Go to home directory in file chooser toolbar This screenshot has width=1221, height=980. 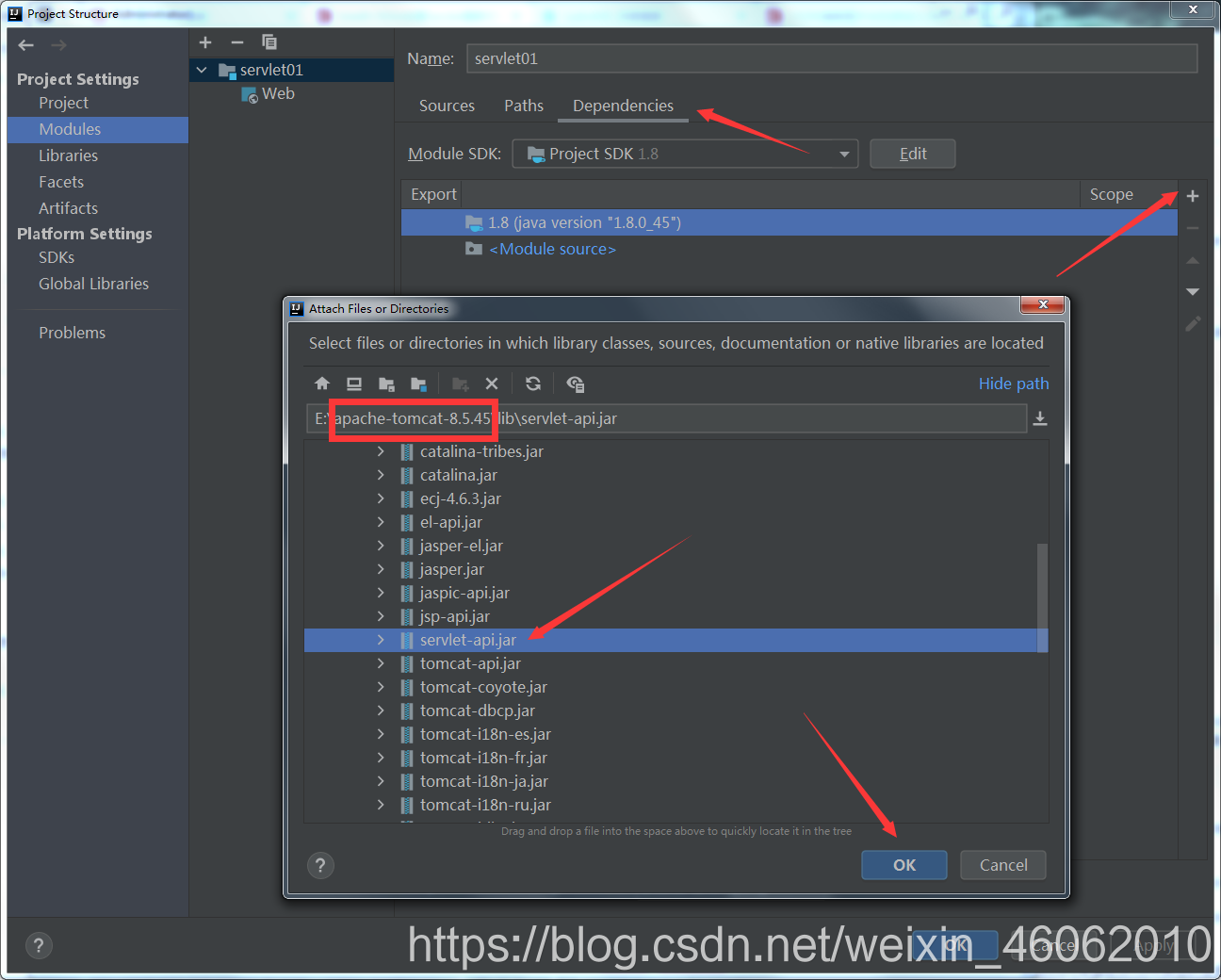click(322, 384)
